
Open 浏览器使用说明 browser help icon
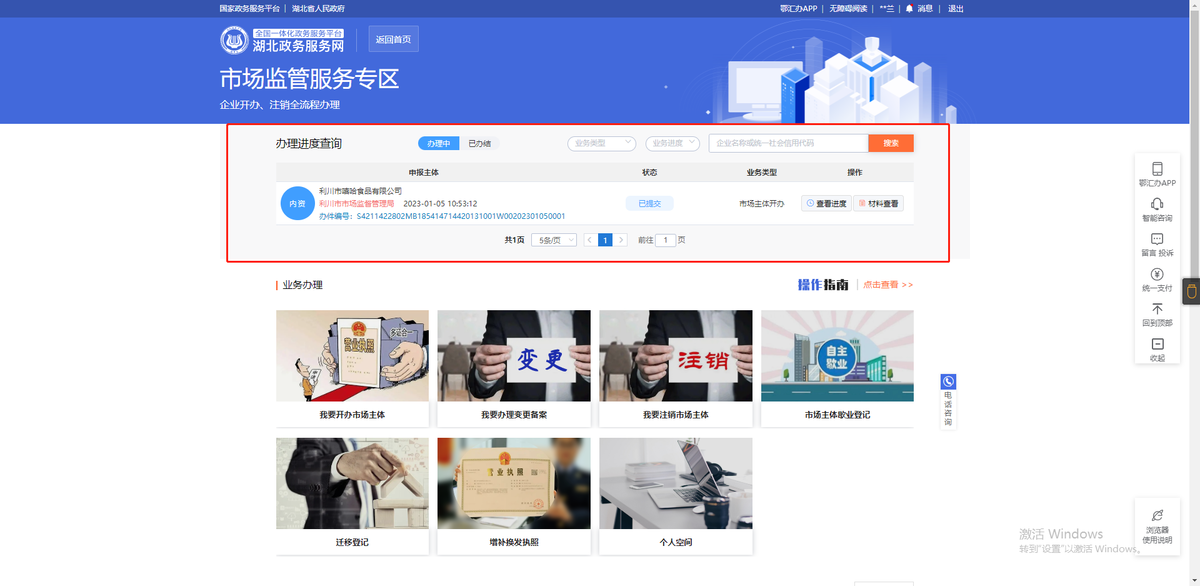point(1157,515)
